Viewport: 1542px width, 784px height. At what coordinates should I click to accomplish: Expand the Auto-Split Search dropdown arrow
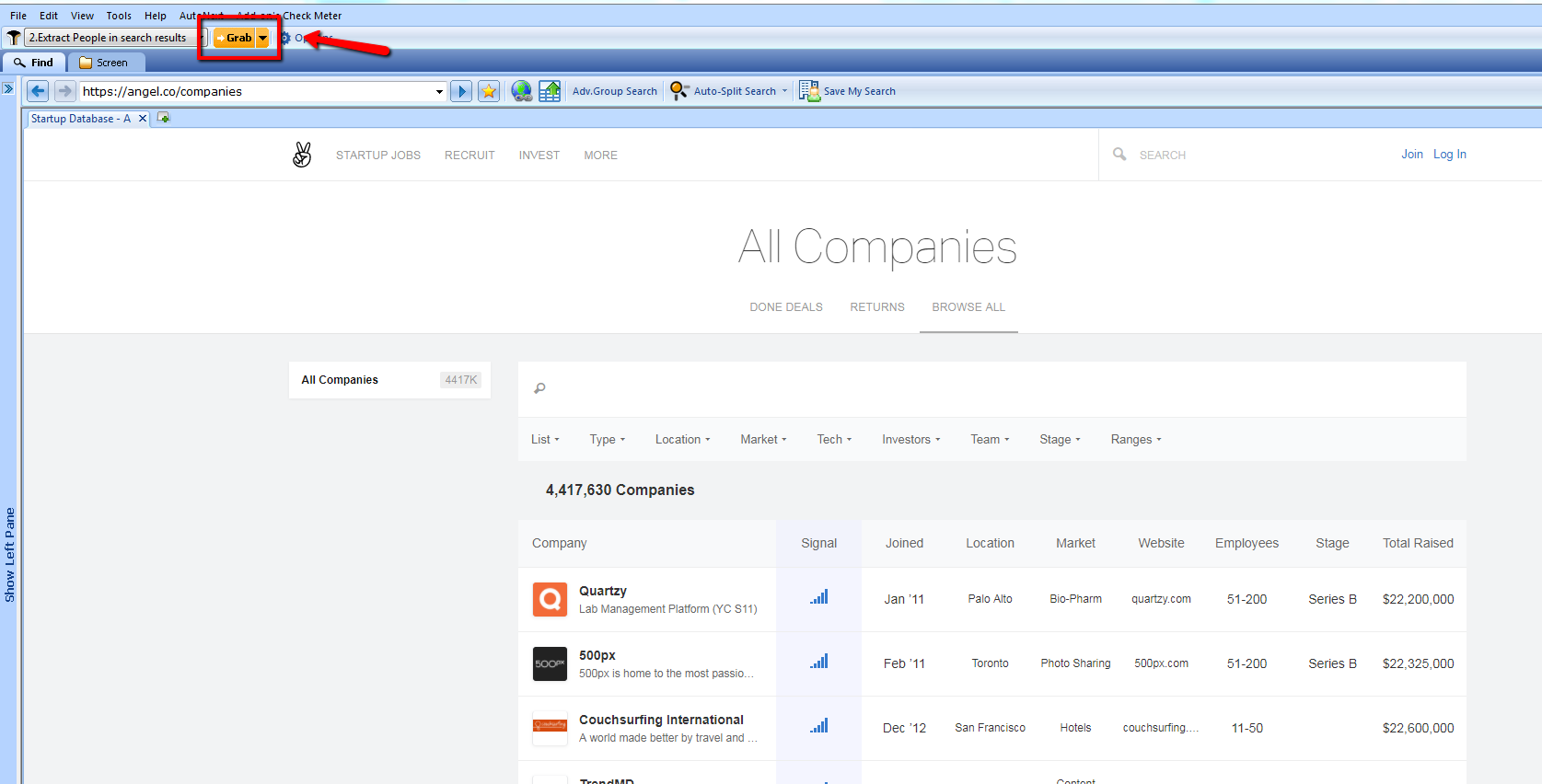pyautogui.click(x=784, y=91)
